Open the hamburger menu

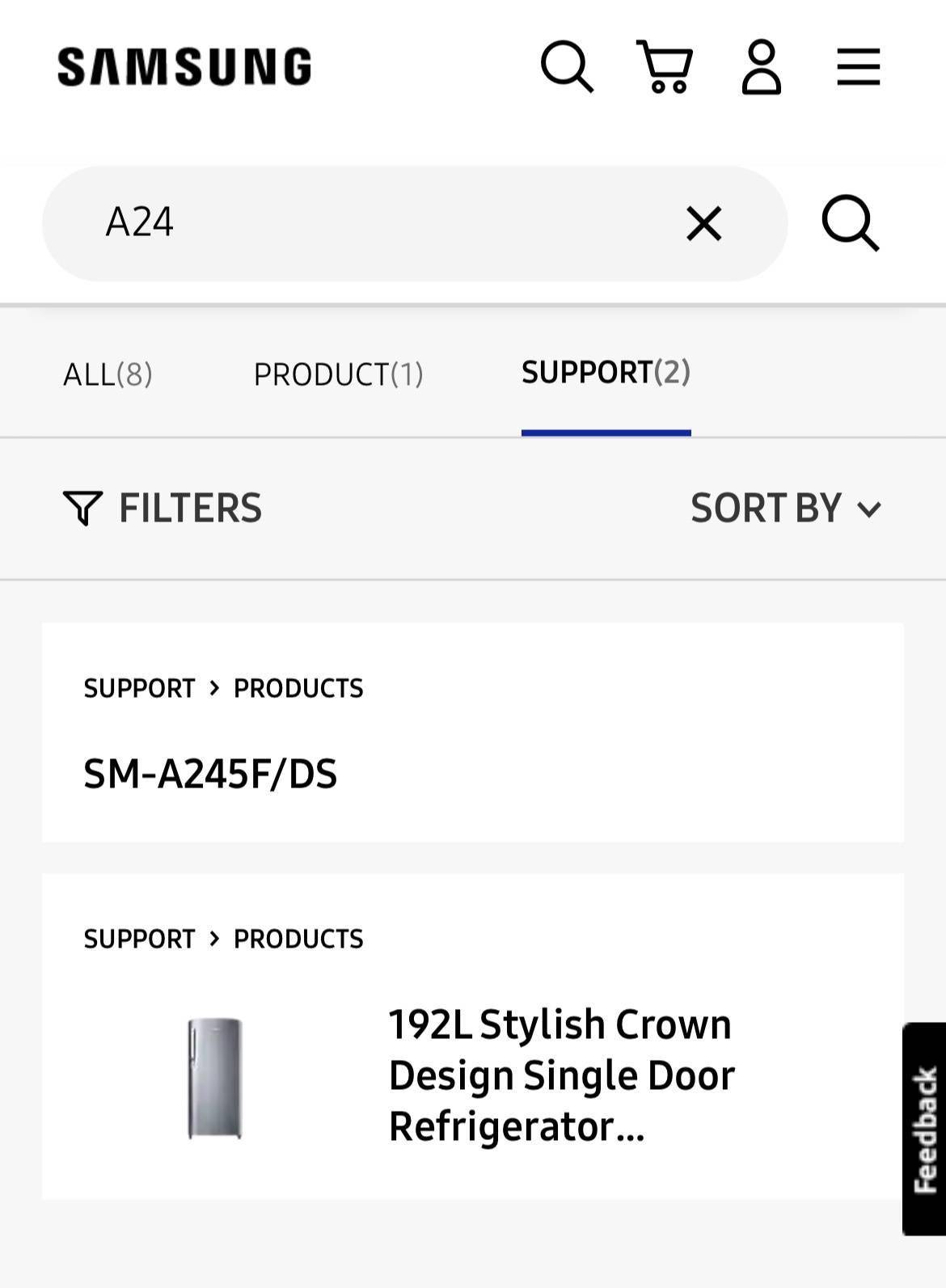[x=858, y=66]
